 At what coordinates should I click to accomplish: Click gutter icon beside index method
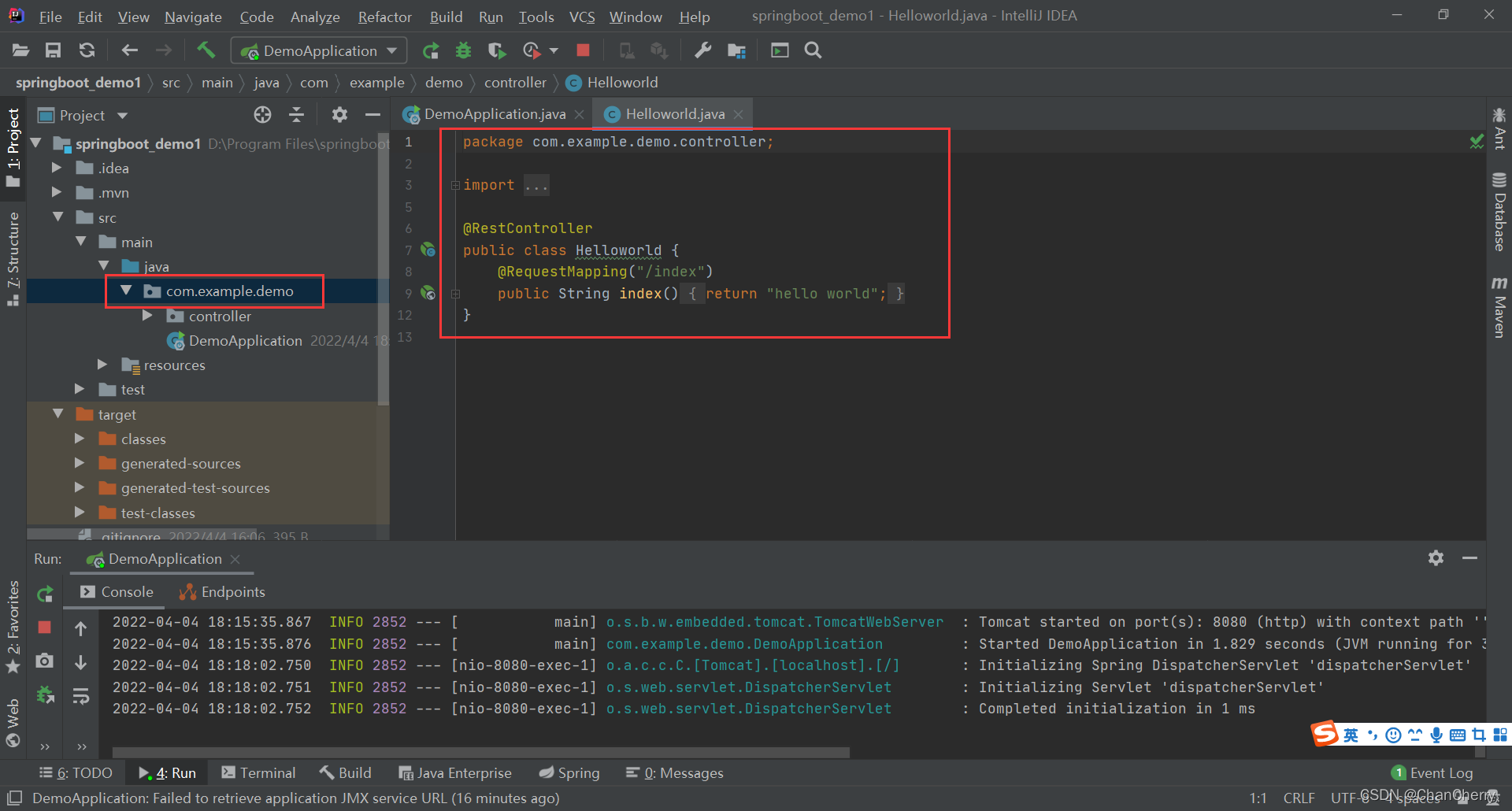[x=428, y=293]
